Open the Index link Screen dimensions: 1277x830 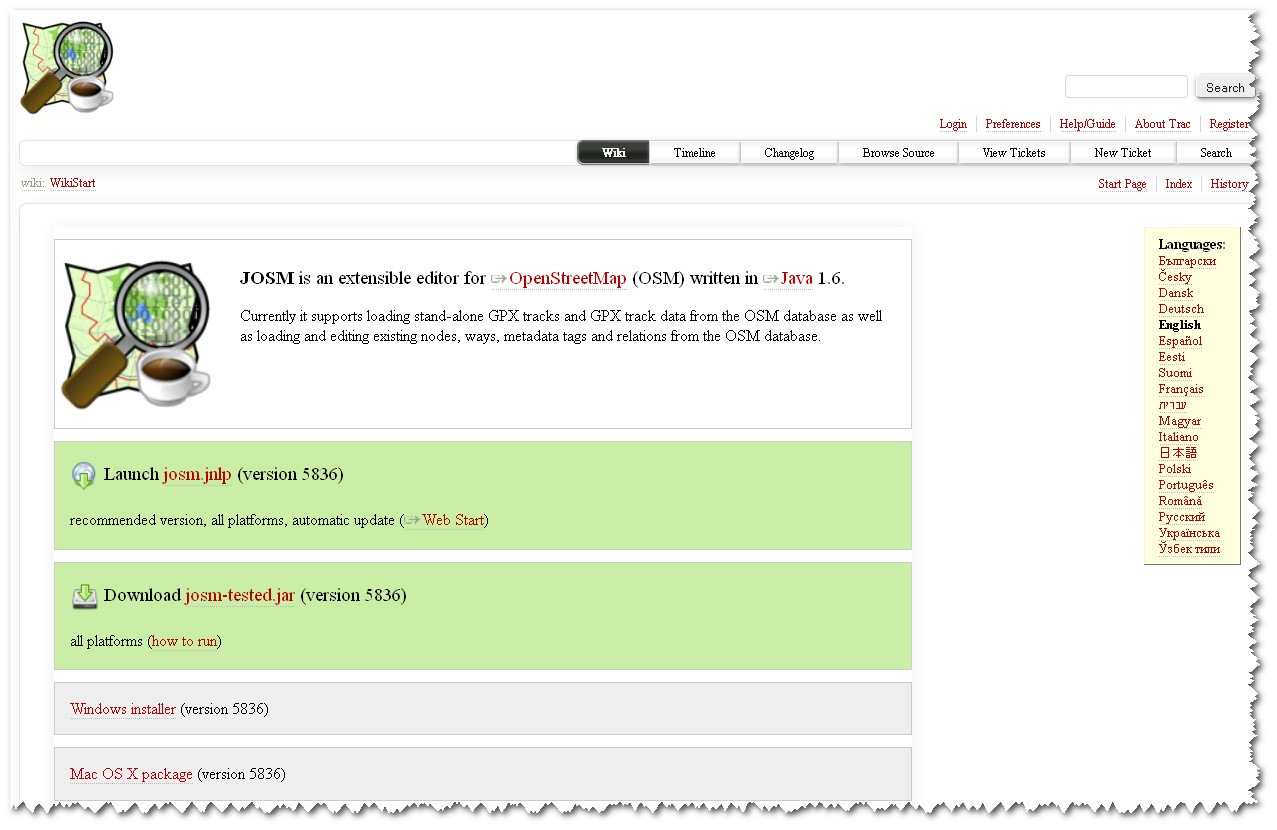coord(1179,184)
